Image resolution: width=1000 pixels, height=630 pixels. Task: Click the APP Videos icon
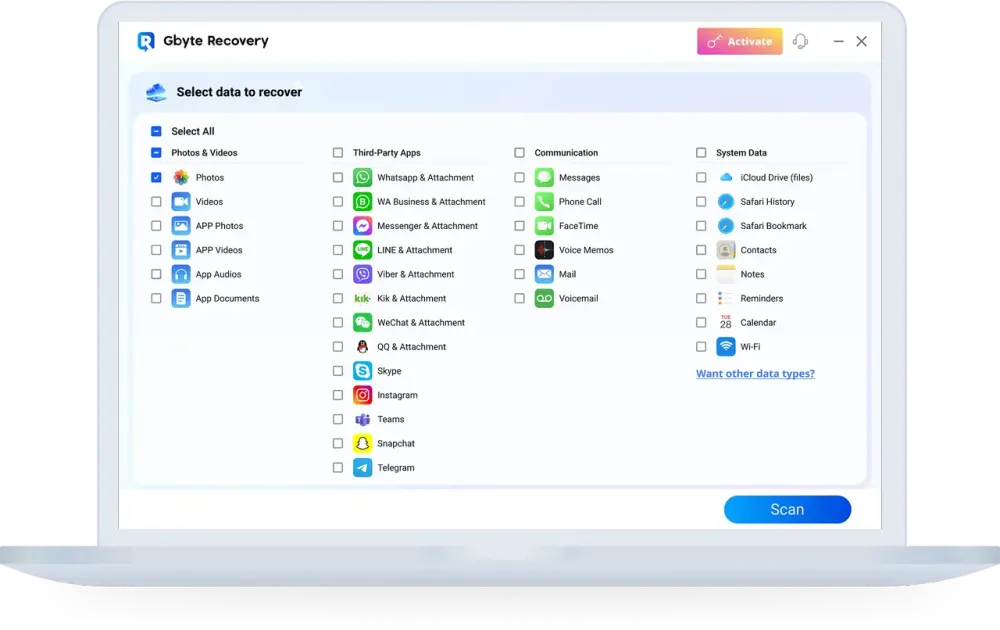tap(181, 250)
